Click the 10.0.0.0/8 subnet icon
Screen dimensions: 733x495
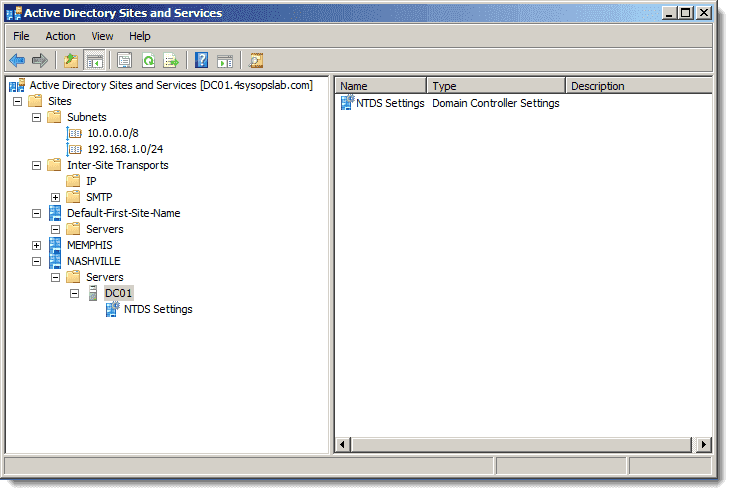point(74,133)
